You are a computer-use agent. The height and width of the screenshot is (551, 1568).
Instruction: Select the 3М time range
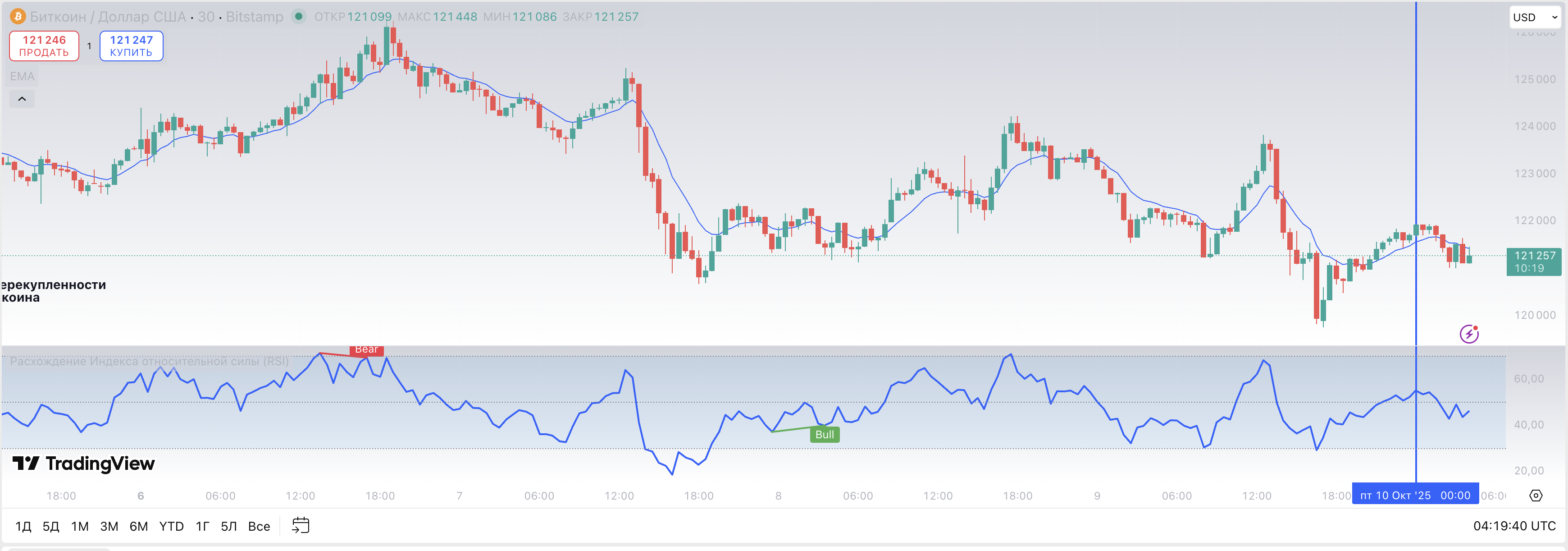tap(109, 526)
